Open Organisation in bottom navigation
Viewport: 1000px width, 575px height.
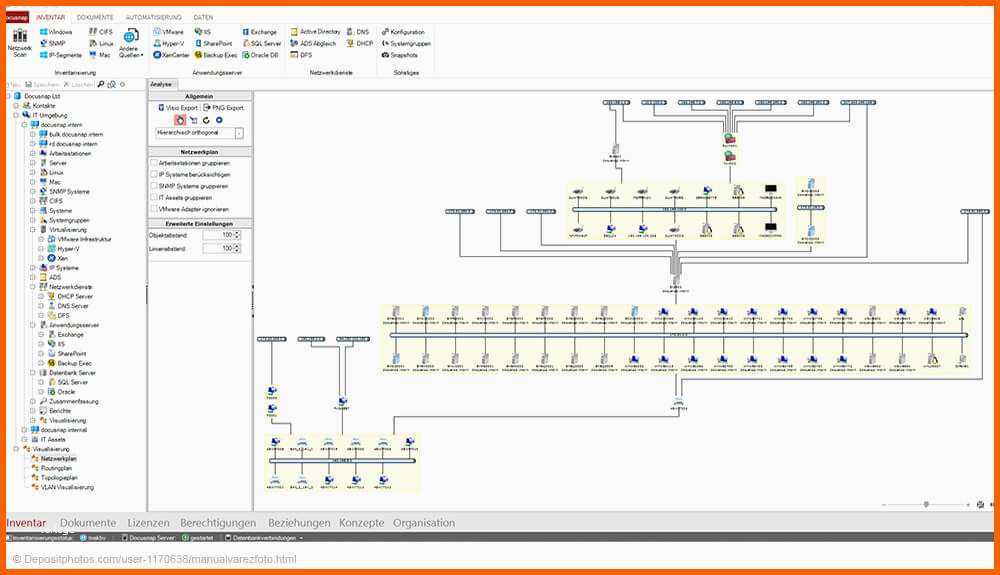(424, 523)
